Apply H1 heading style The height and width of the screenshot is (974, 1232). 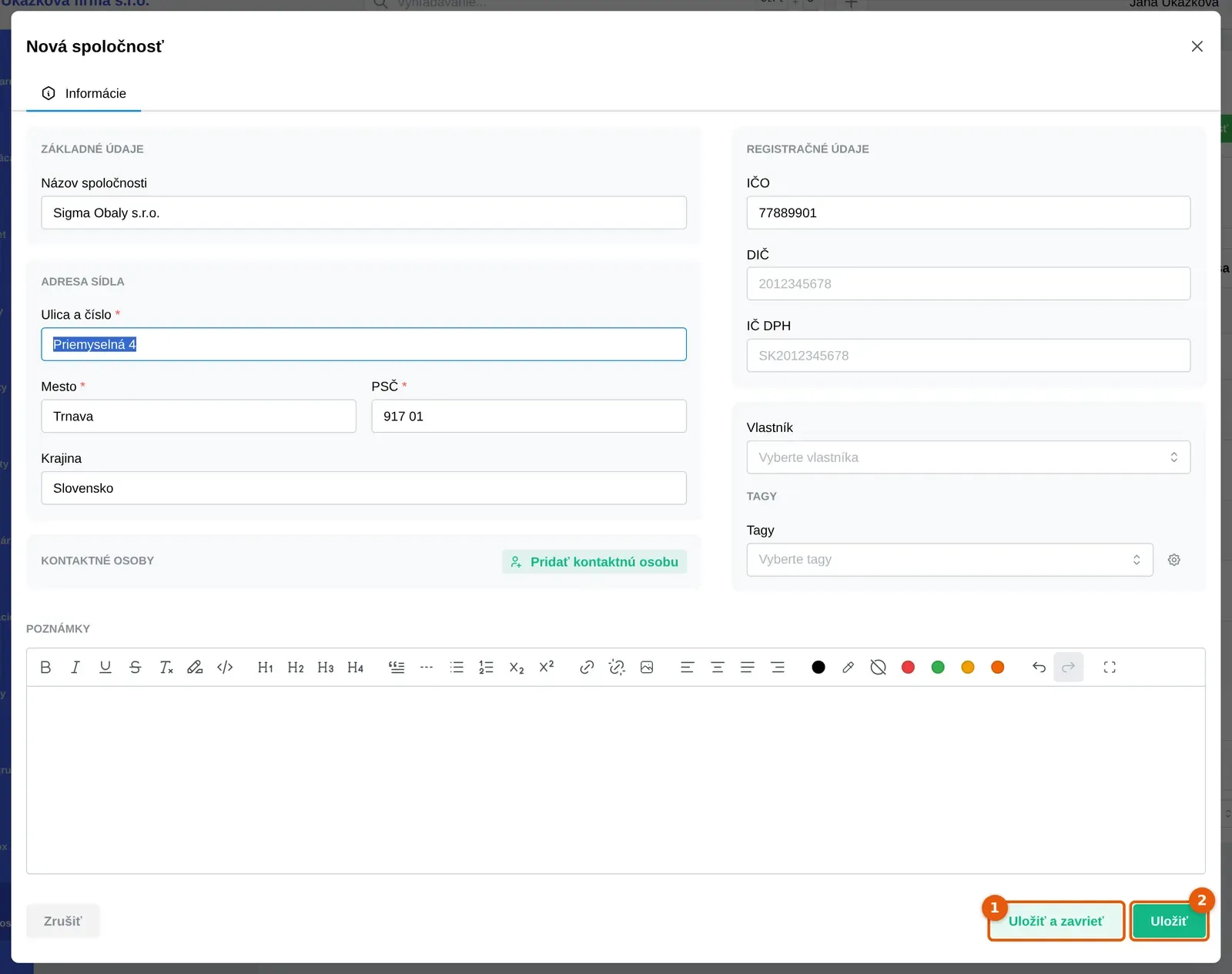pyautogui.click(x=266, y=668)
